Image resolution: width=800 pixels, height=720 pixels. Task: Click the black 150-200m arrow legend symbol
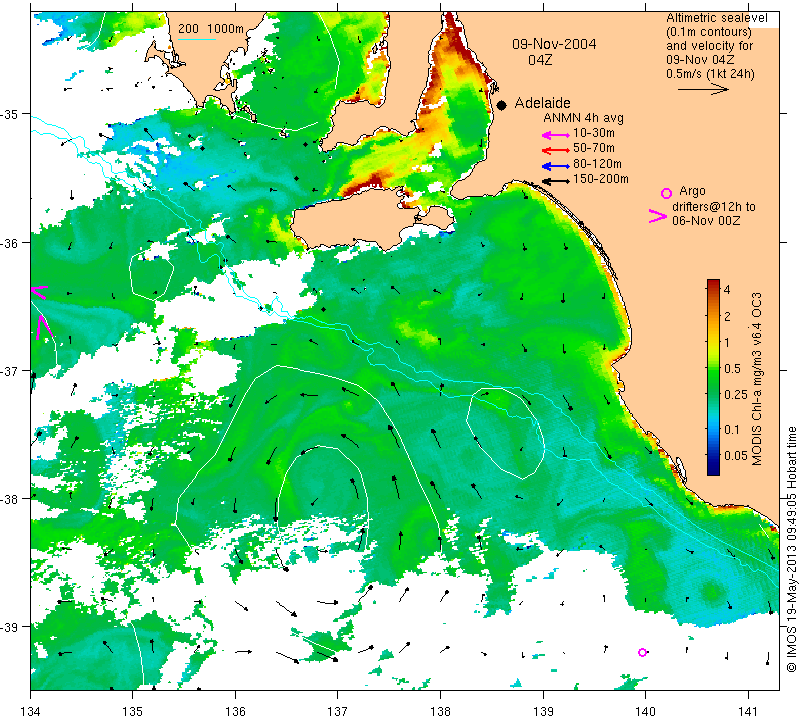[x=556, y=181]
